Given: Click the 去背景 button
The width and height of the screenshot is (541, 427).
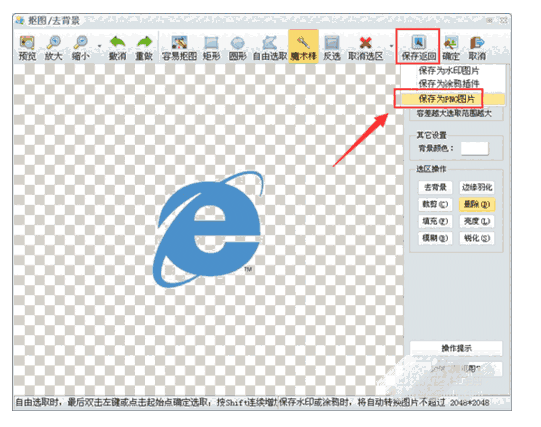Looking at the screenshot, I should click(435, 187).
